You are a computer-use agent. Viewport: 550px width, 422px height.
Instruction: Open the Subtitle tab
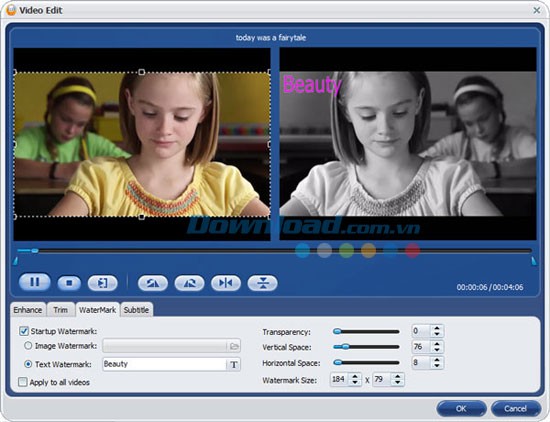pyautogui.click(x=136, y=310)
